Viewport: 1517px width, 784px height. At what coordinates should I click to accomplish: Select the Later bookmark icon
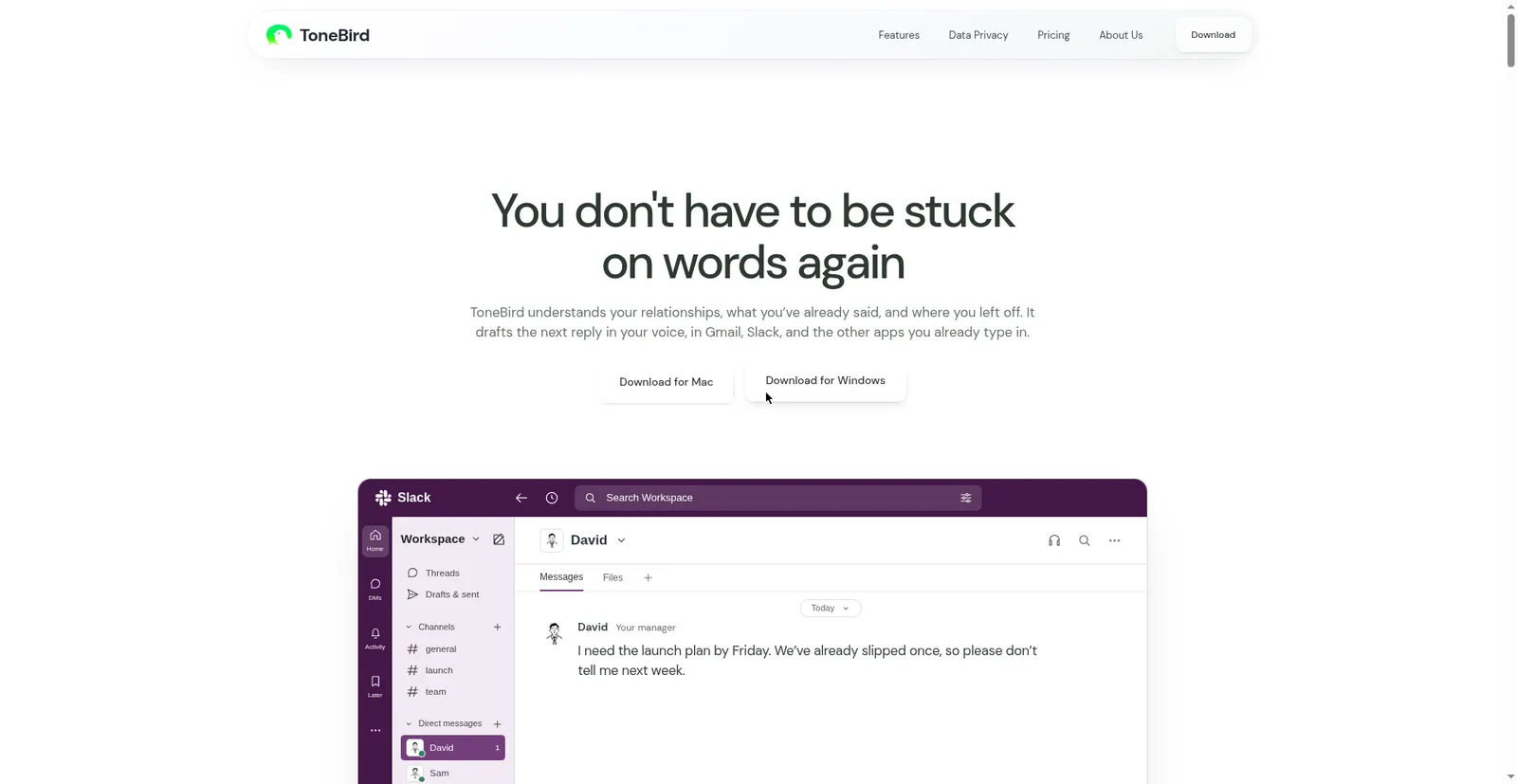375,686
